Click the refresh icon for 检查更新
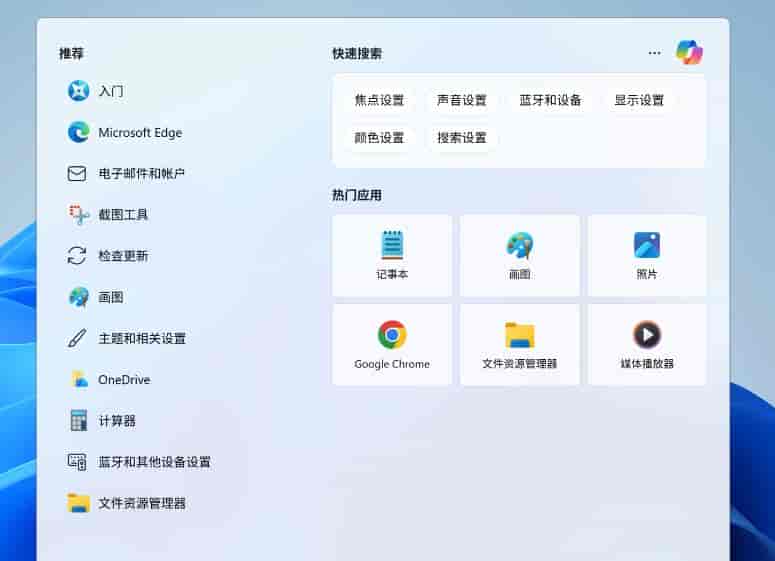The width and height of the screenshot is (775, 561). click(77, 256)
